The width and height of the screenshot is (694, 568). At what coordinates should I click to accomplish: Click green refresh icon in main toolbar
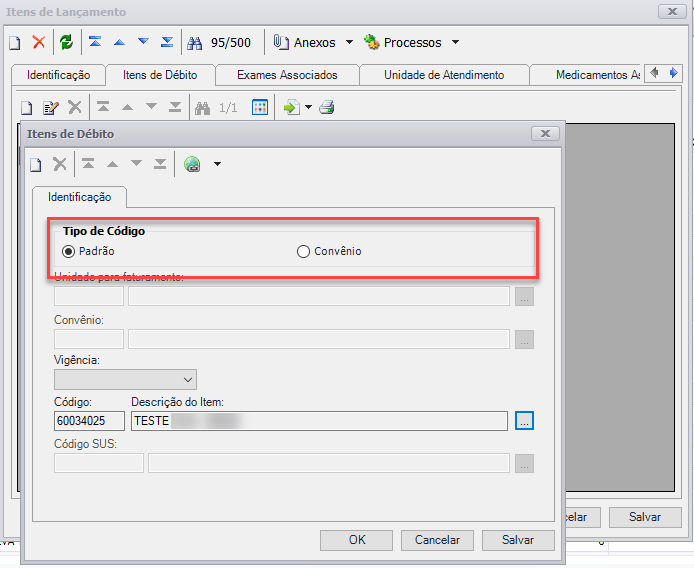pos(66,43)
